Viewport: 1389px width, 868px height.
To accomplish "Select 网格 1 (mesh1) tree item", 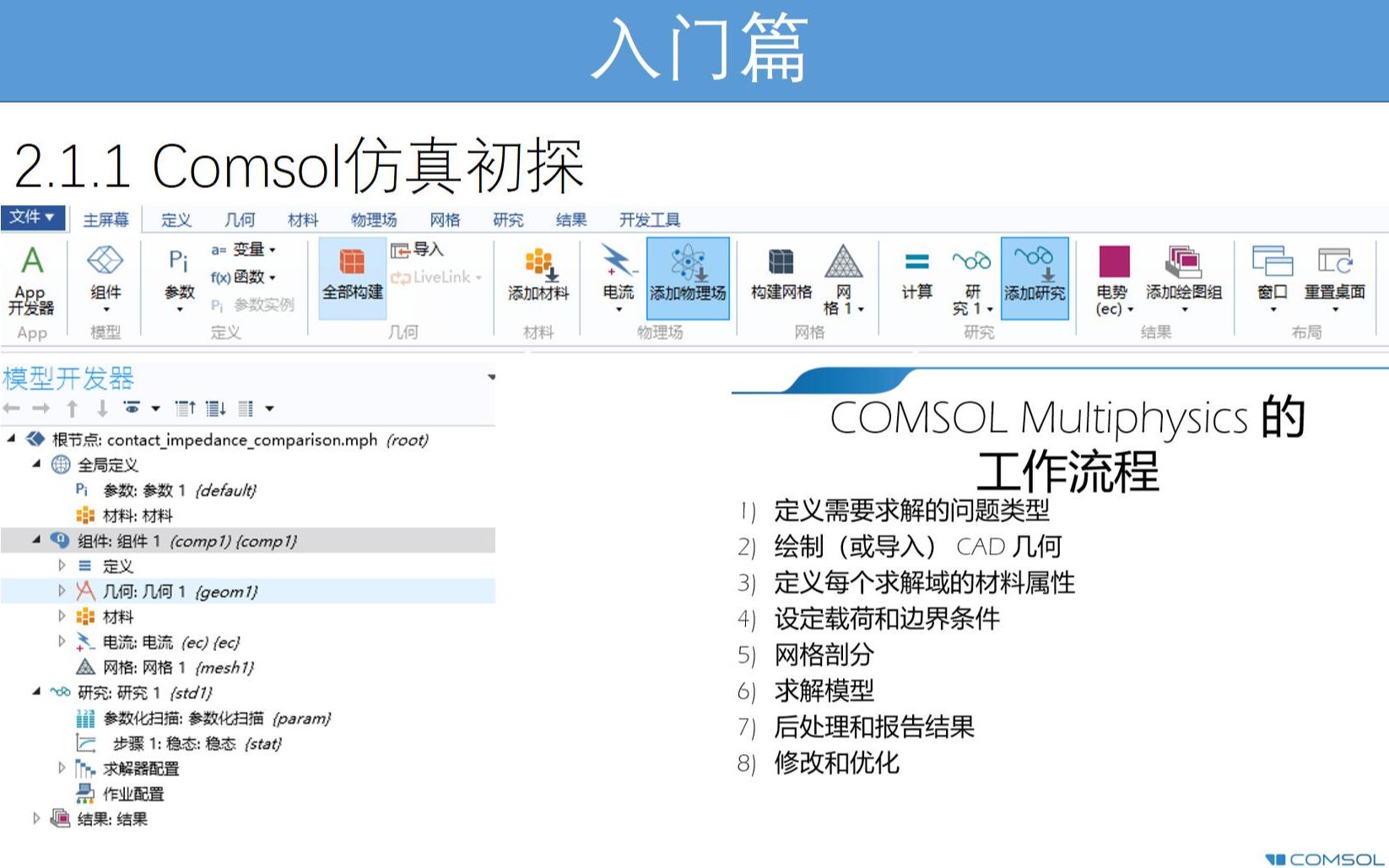I will (x=165, y=667).
